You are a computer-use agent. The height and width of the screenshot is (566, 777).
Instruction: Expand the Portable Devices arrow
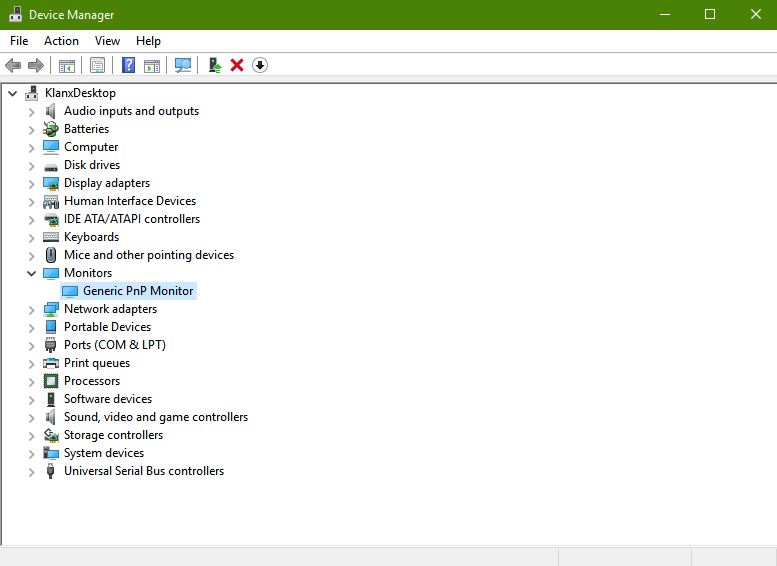pos(32,328)
